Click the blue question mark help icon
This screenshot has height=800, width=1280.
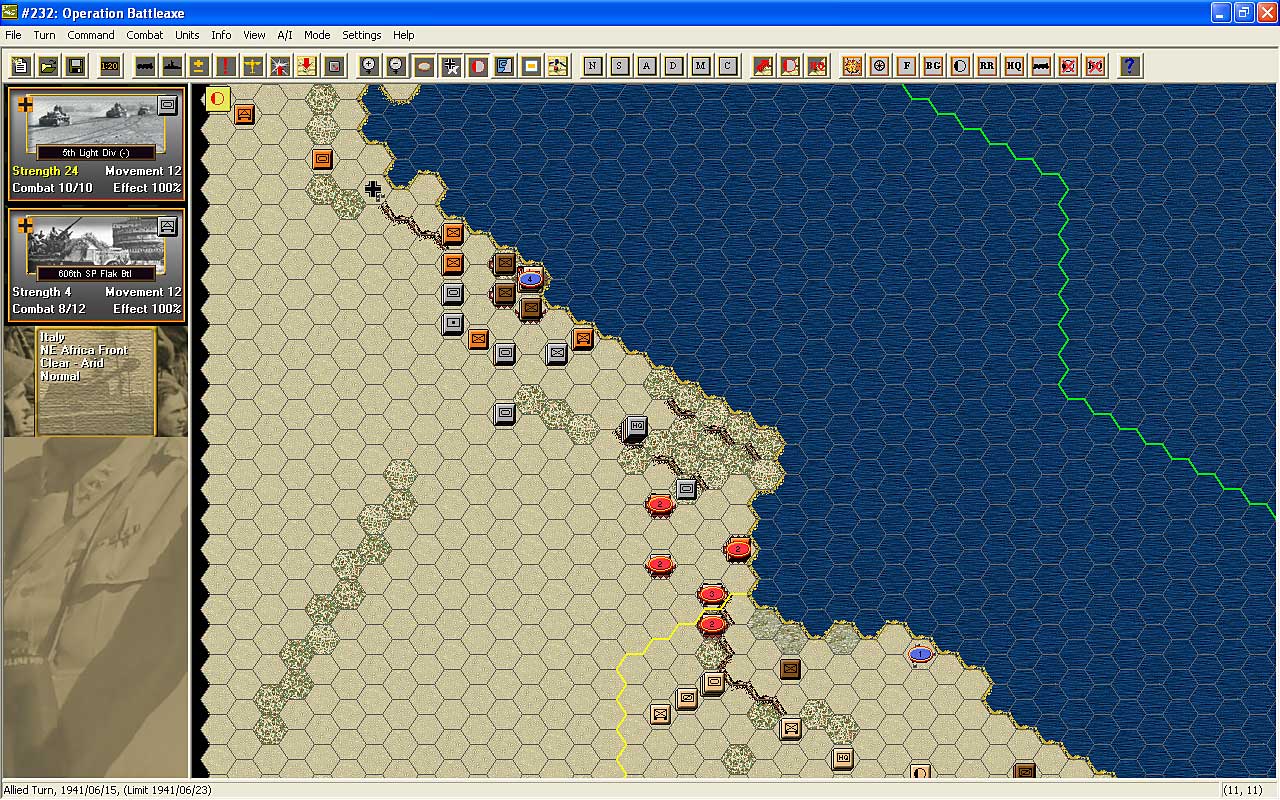[x=1130, y=66]
